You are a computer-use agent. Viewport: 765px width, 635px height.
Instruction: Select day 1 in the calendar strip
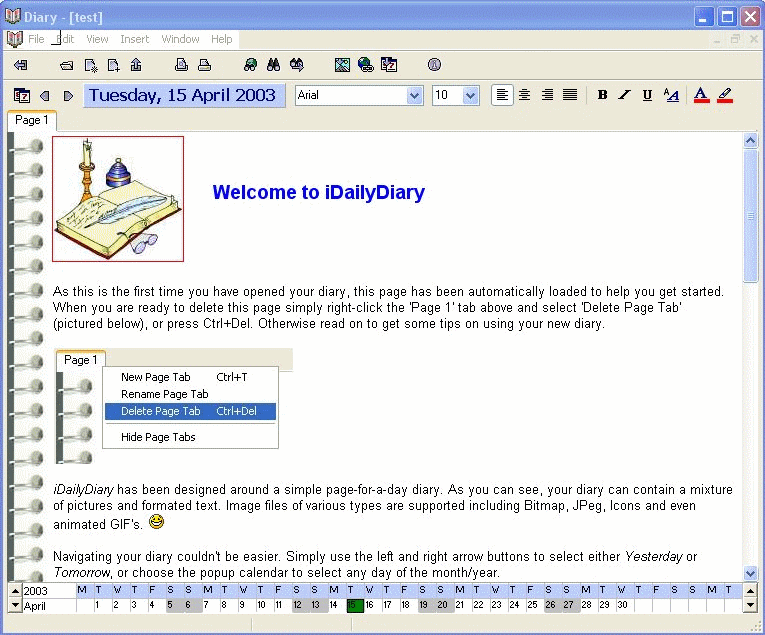[98, 605]
